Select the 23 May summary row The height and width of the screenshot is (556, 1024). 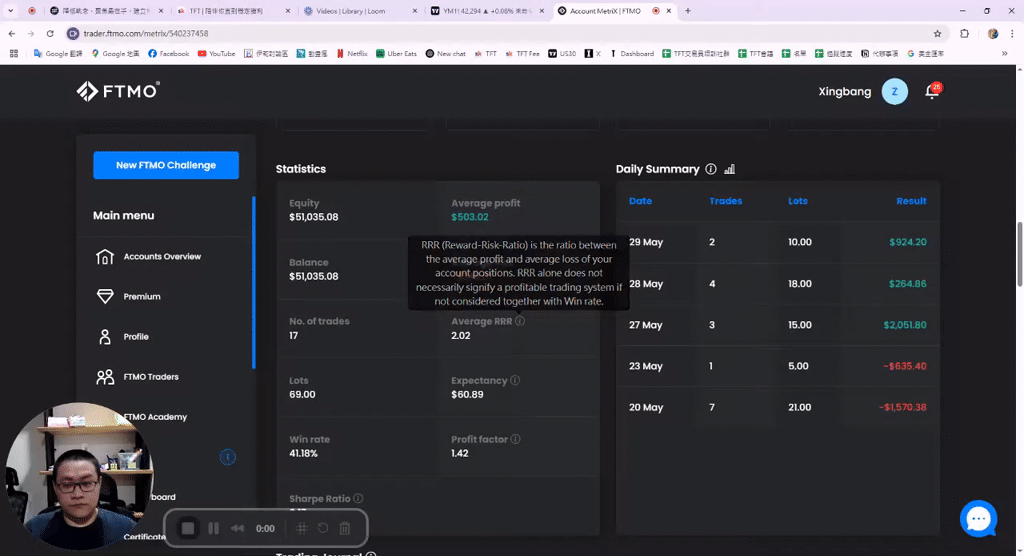click(778, 366)
